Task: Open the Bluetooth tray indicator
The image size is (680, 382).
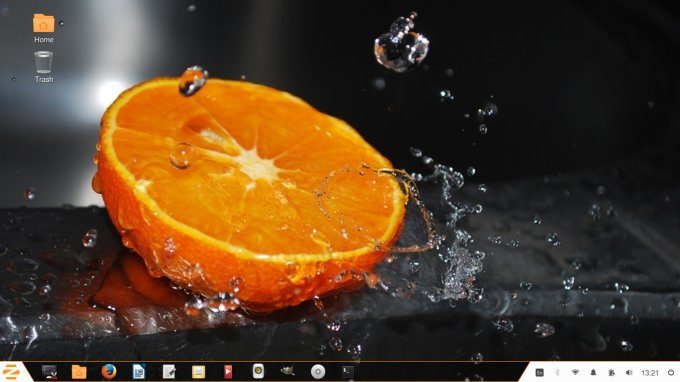Action: pyautogui.click(x=558, y=372)
